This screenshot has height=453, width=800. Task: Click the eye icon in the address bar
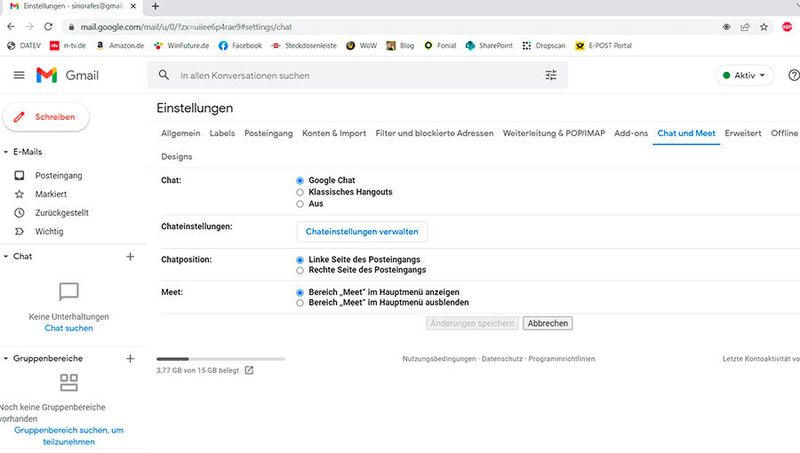click(727, 27)
